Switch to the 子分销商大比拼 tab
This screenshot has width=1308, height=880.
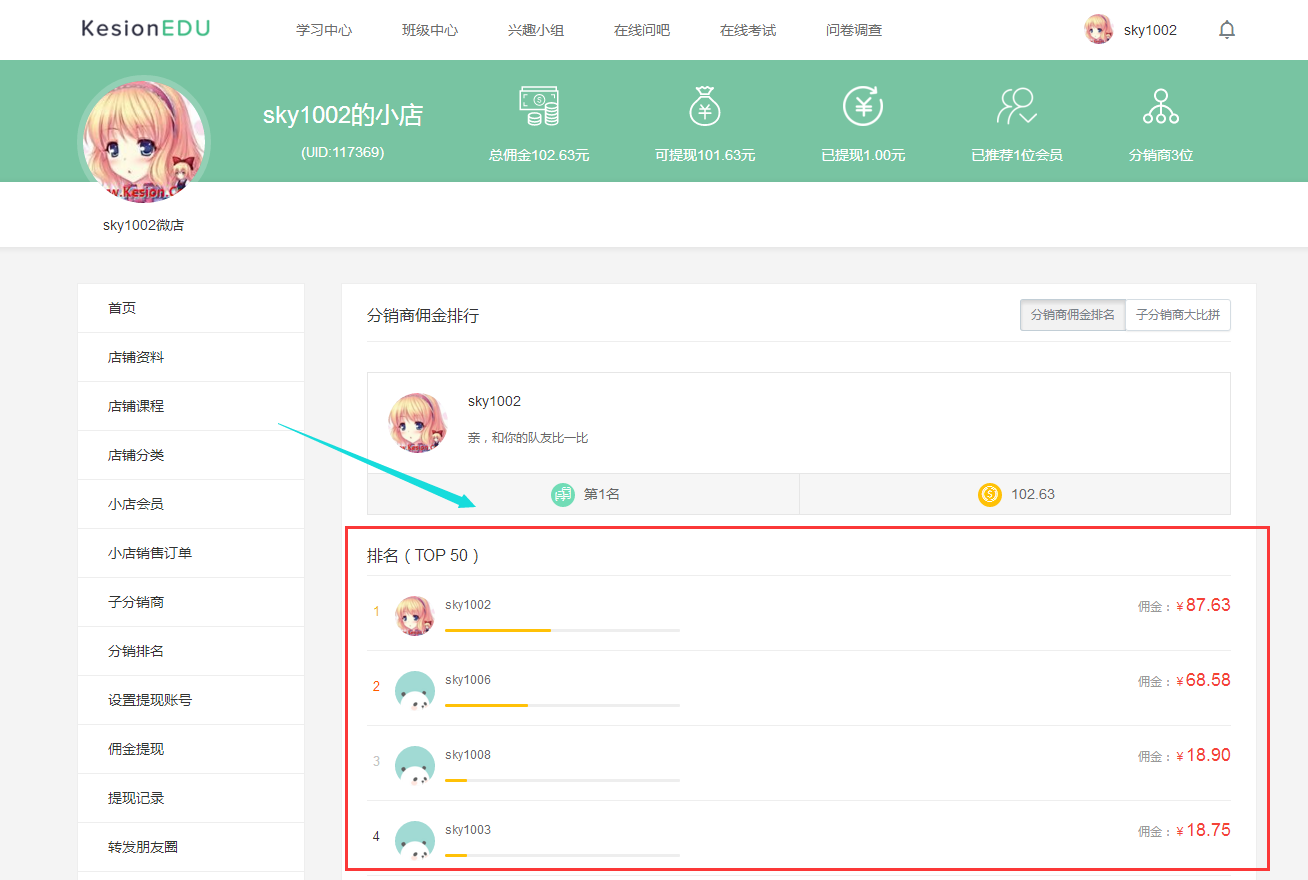pyautogui.click(x=1177, y=314)
